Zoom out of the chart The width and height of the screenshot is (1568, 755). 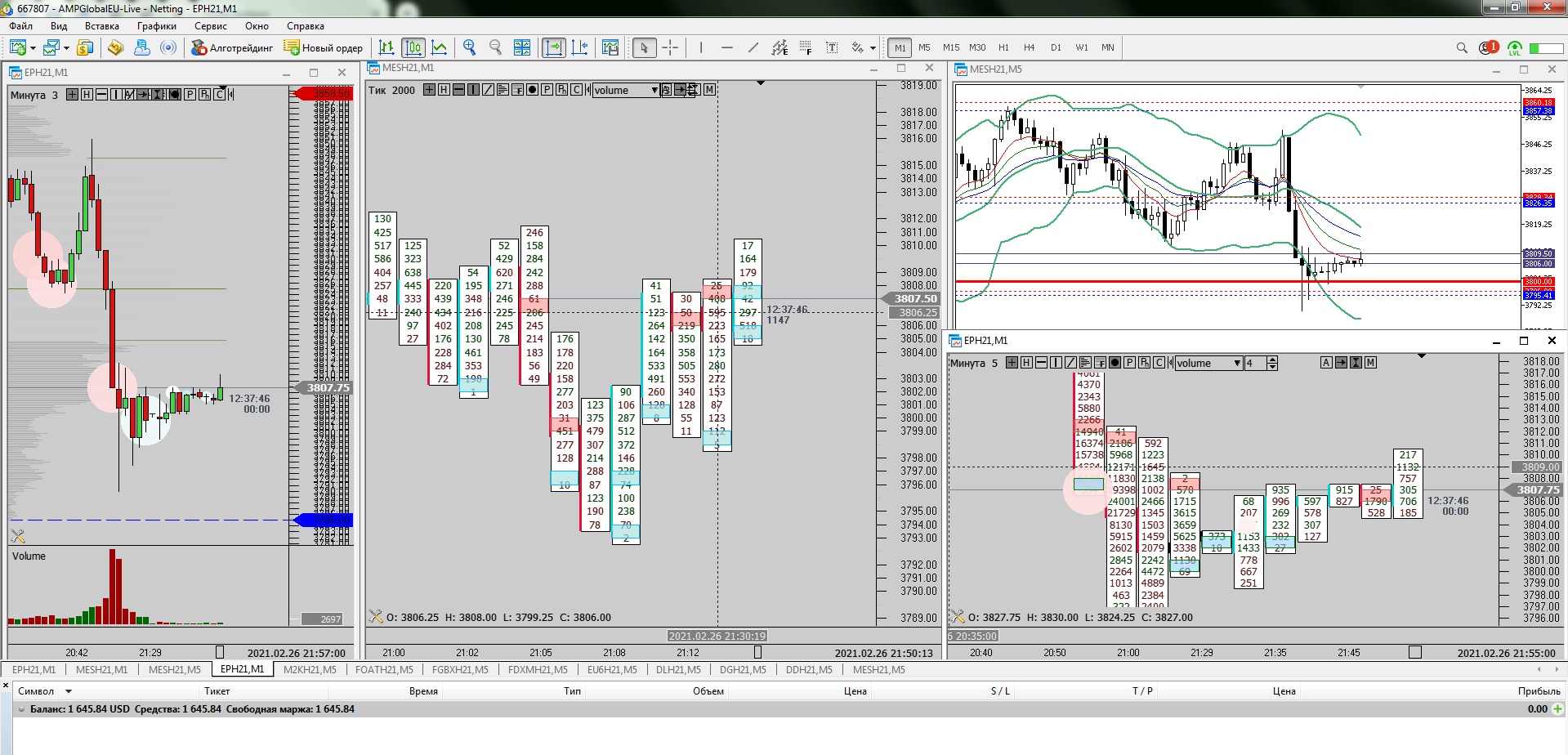495,47
